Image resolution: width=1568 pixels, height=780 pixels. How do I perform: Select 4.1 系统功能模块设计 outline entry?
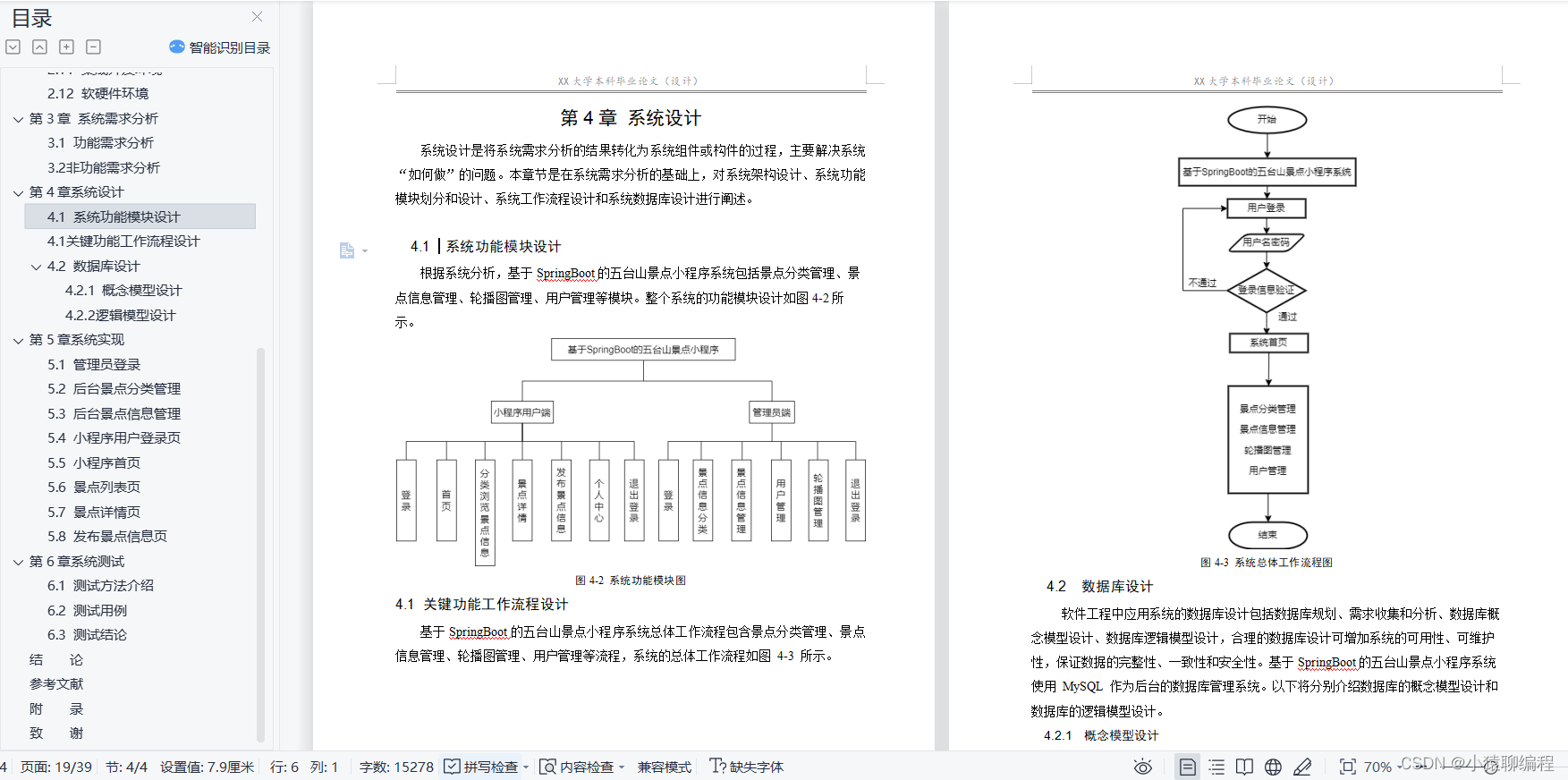[x=140, y=216]
